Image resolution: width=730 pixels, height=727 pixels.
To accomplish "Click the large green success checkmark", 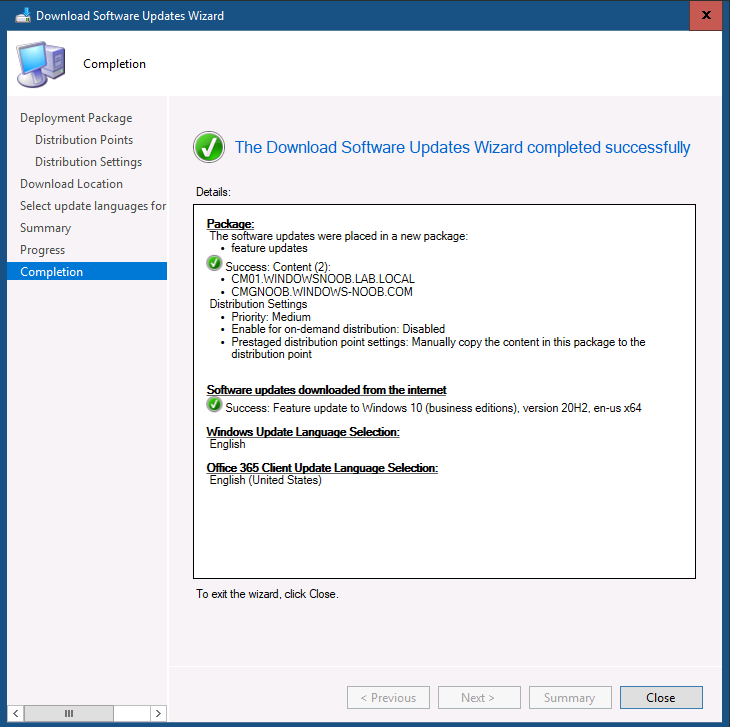I will 209,147.
